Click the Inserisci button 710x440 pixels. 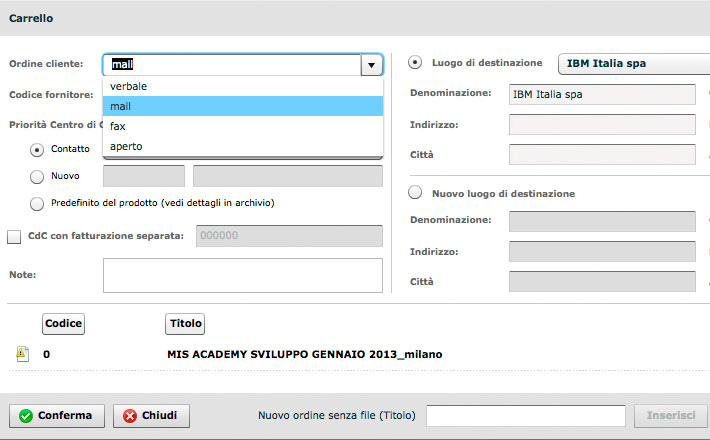coord(671,416)
